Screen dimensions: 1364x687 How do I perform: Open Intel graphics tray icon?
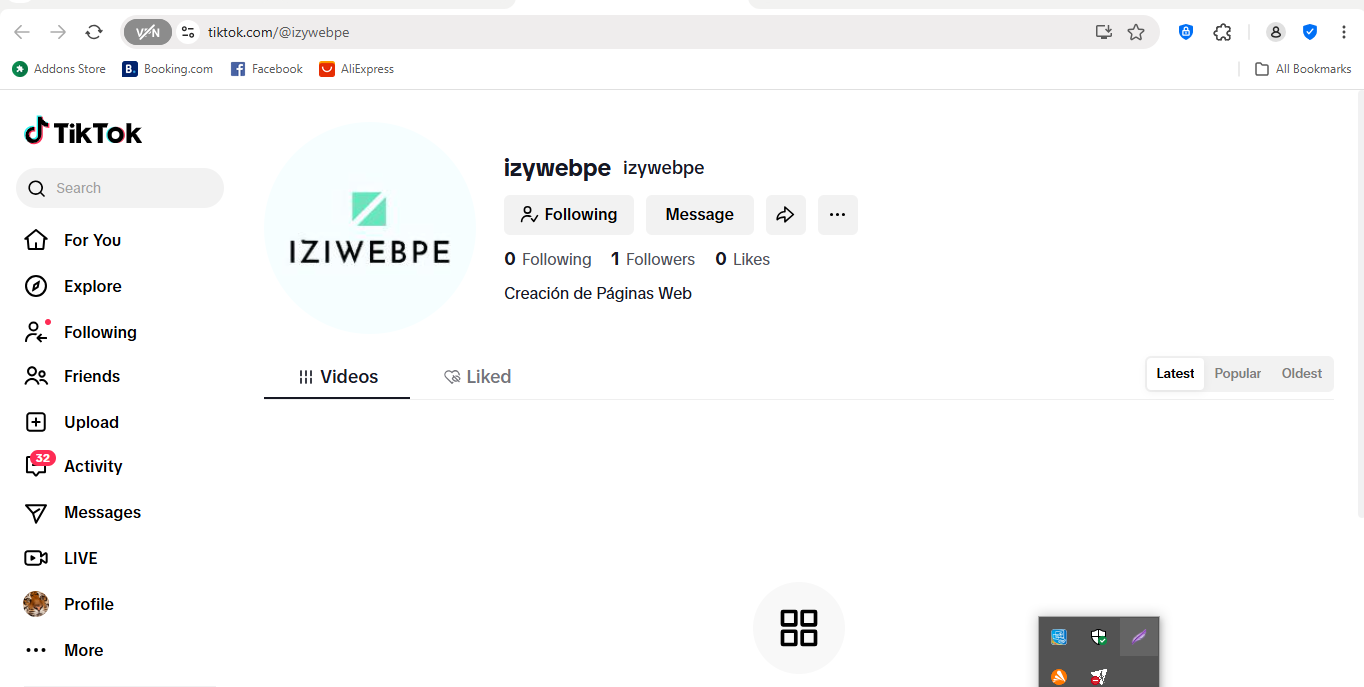[1058, 636]
